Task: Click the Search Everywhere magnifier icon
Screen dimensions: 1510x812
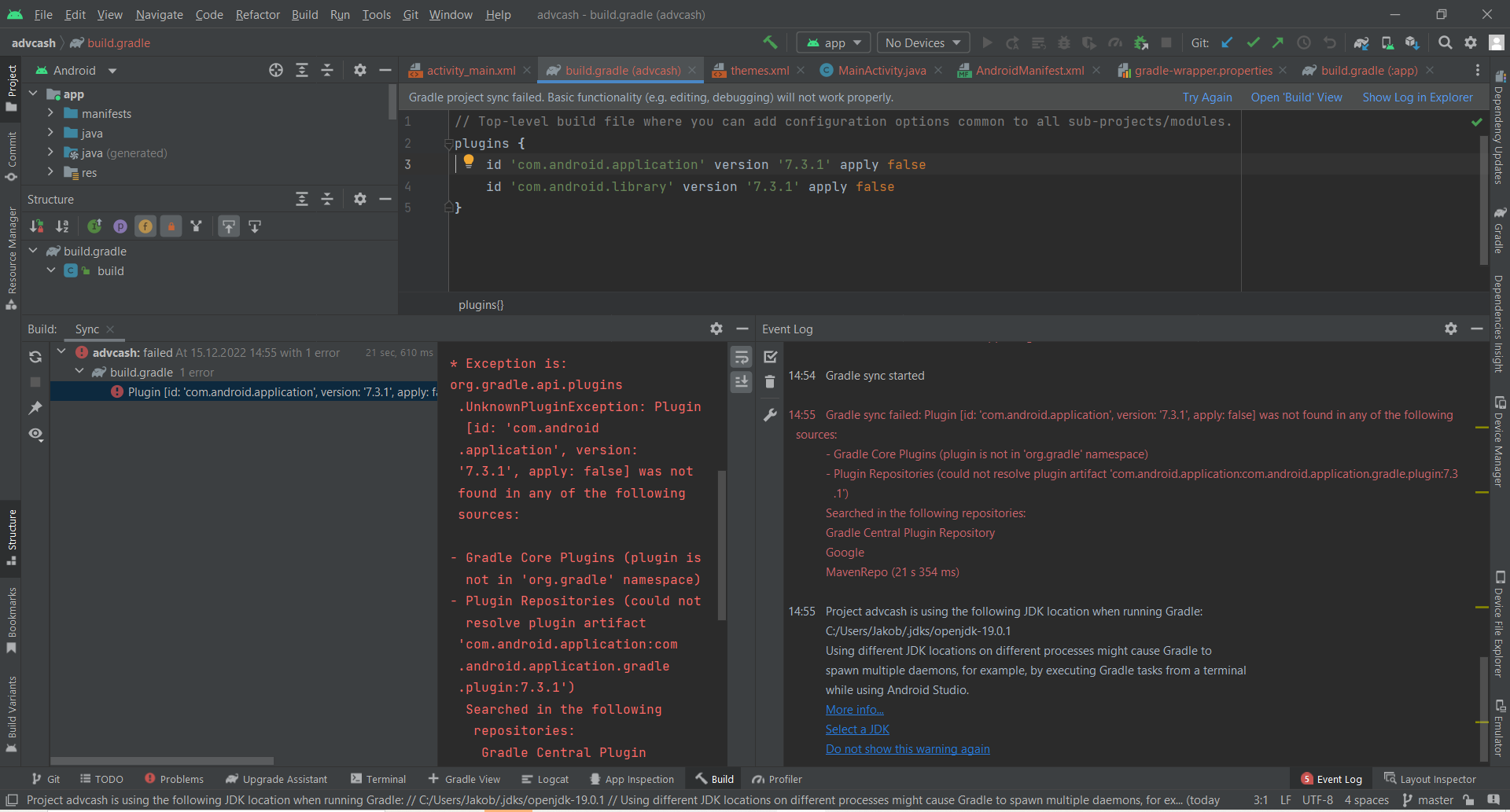Action: point(1445,42)
